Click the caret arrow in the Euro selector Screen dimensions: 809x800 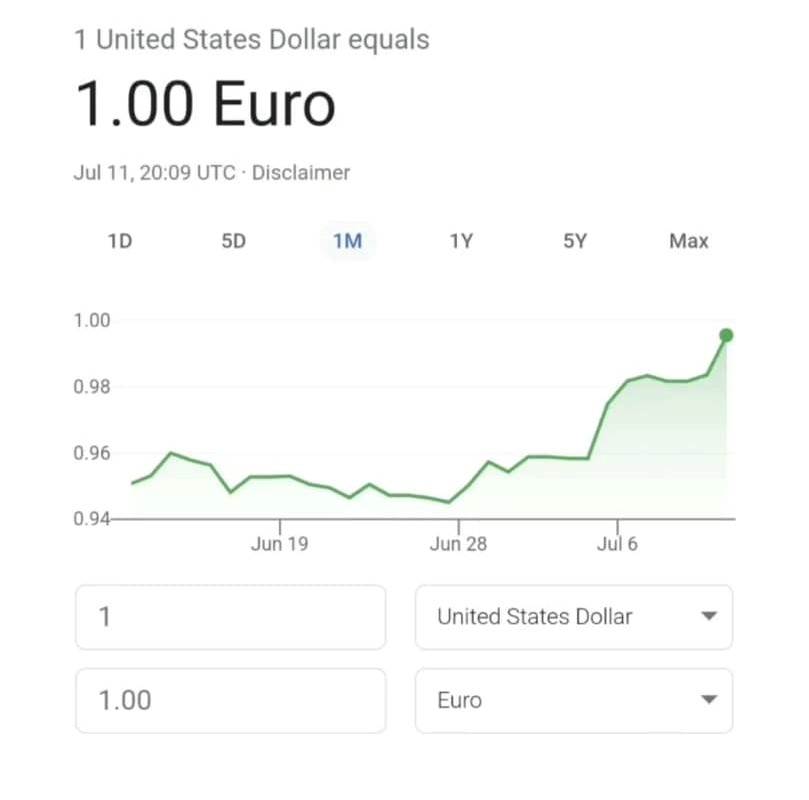pyautogui.click(x=709, y=700)
